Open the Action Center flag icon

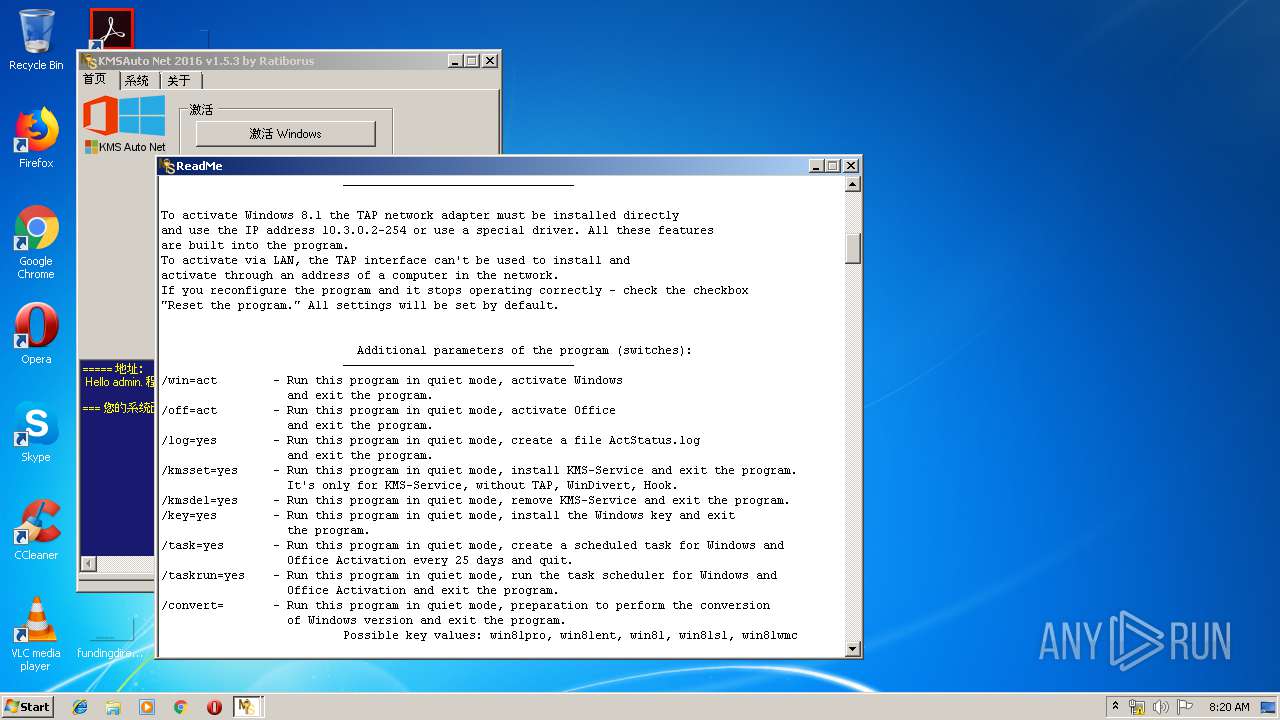point(1185,707)
